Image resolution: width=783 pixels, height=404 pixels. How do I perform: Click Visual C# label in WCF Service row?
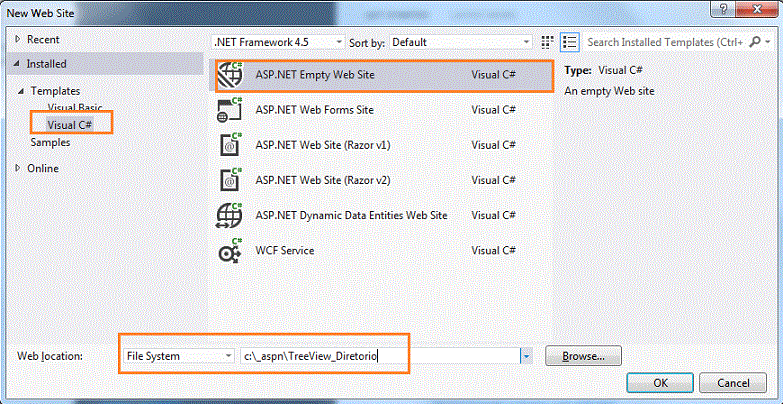tap(493, 250)
